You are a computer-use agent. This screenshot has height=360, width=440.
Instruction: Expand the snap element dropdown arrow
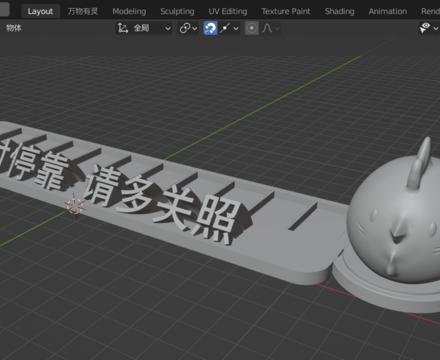click(x=236, y=28)
